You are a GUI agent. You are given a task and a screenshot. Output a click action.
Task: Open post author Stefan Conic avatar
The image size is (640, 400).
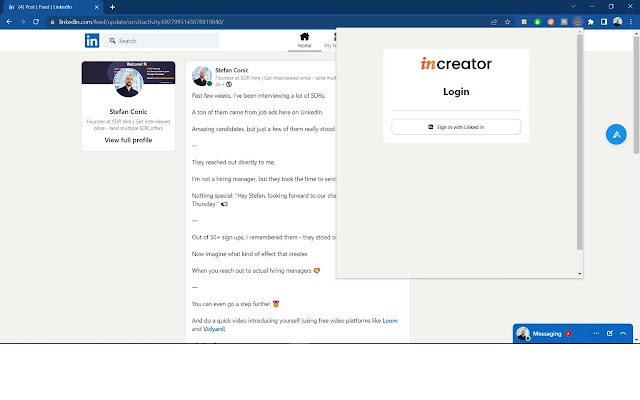[202, 76]
